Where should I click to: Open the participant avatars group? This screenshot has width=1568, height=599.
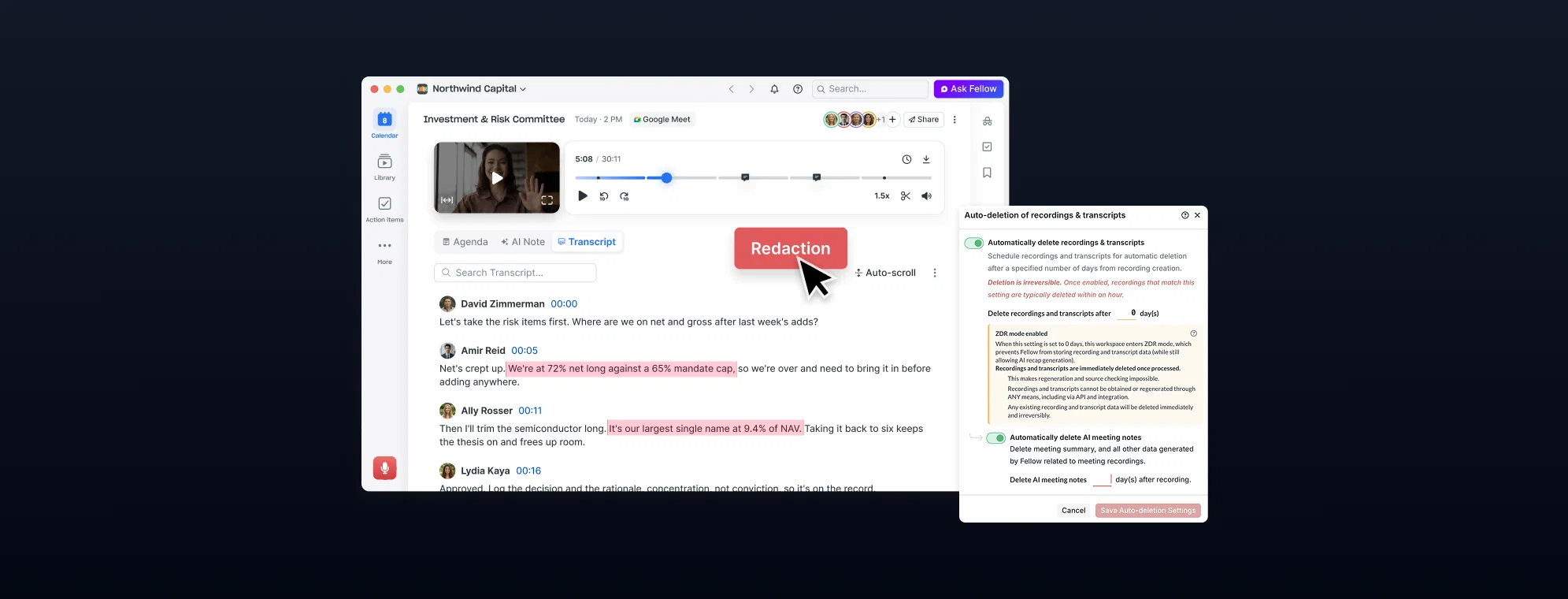(x=849, y=120)
